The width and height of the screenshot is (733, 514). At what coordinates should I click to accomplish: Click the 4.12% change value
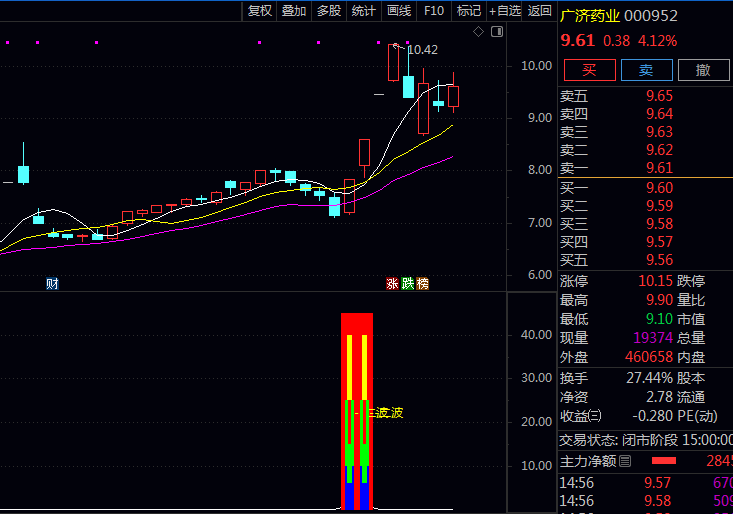click(x=657, y=41)
